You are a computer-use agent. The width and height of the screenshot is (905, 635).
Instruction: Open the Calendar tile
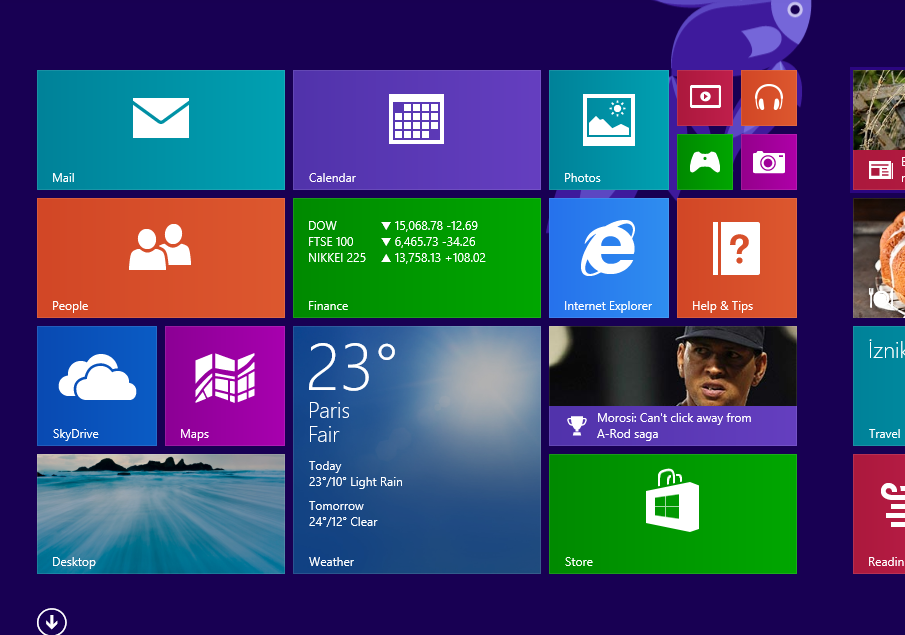[417, 130]
